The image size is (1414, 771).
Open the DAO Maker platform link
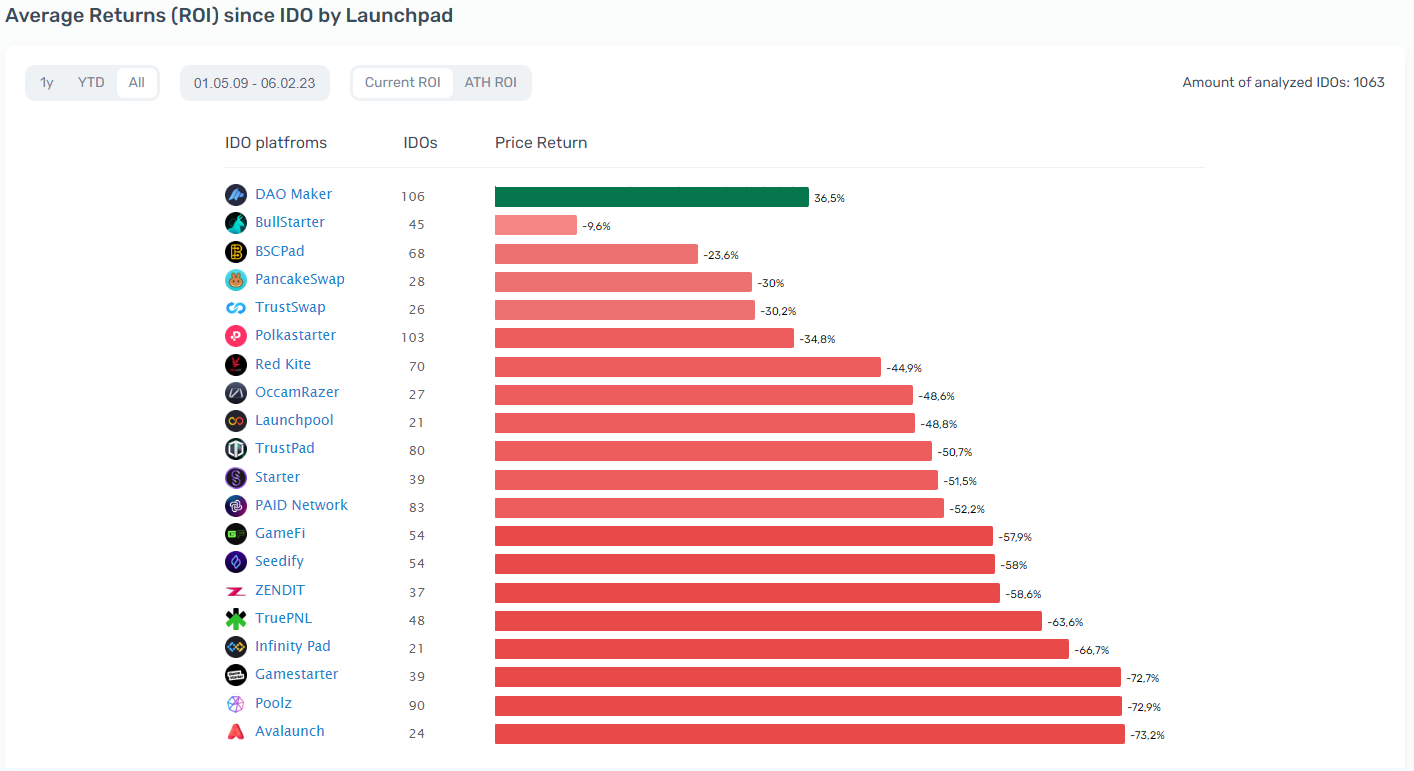click(293, 194)
